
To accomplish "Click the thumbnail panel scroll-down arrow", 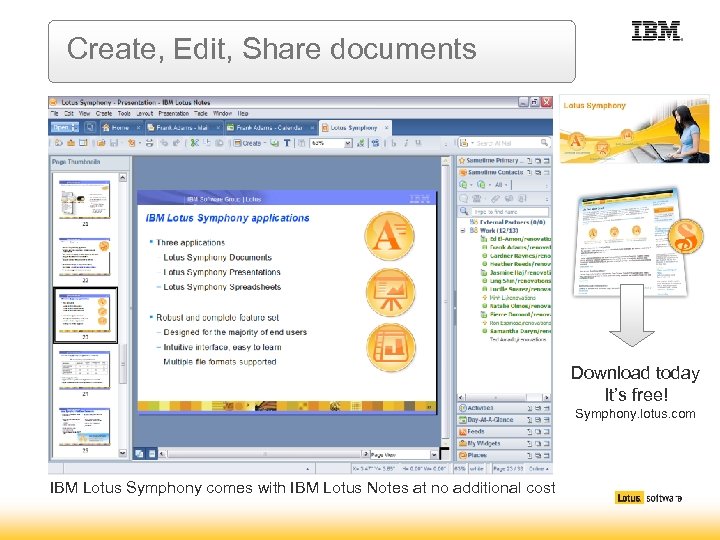I will click(123, 453).
